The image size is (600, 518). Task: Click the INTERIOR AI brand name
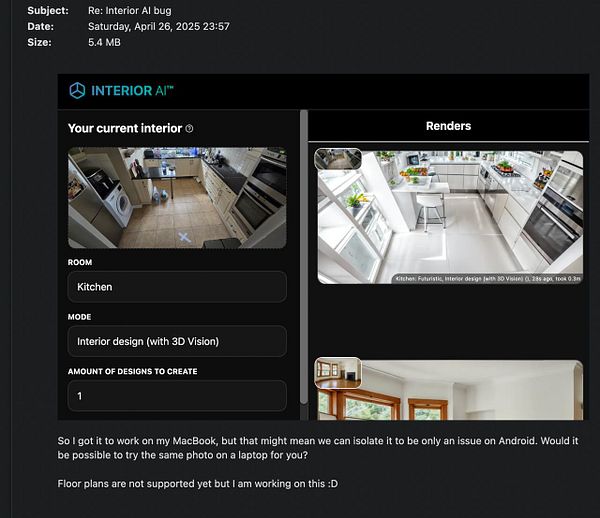(x=132, y=91)
